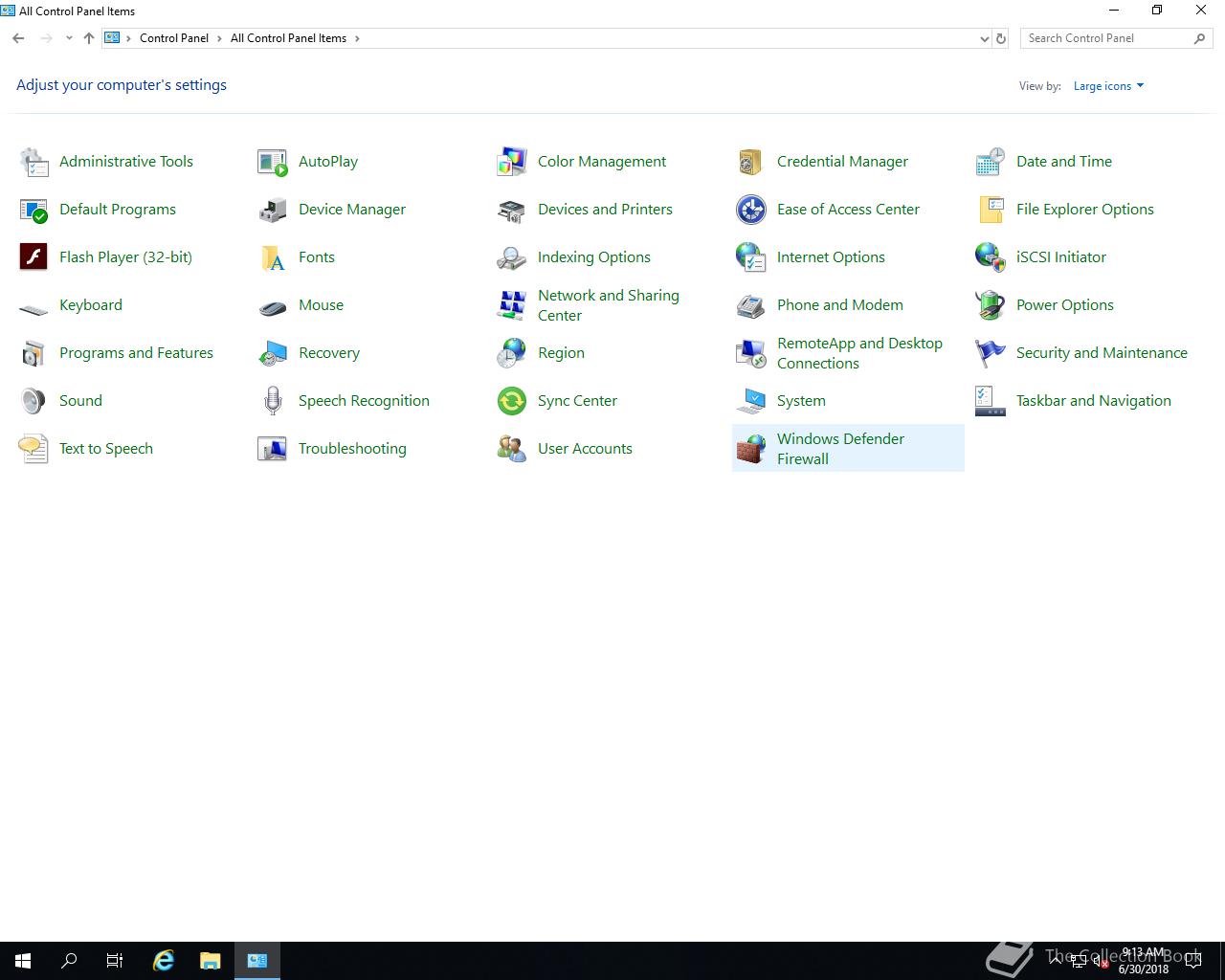The width and height of the screenshot is (1225, 980).
Task: Click the taskbar Search icon
Action: tap(69, 961)
